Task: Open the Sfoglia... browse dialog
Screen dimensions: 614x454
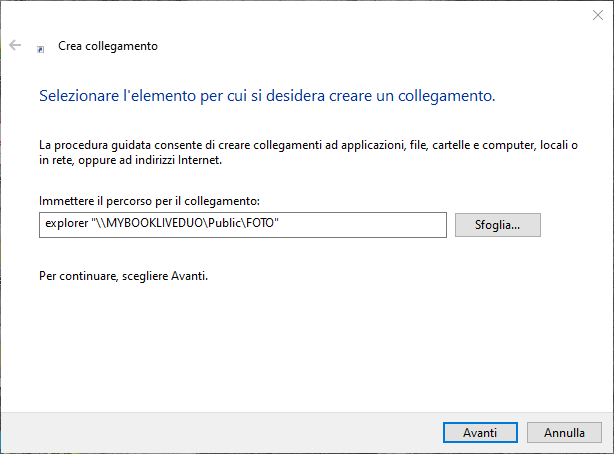Action: pos(498,225)
